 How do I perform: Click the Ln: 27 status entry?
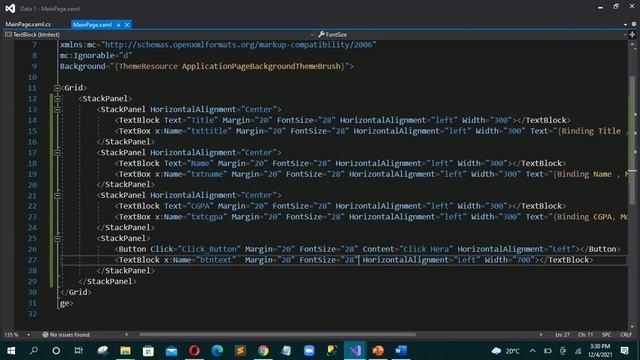(x=562, y=335)
